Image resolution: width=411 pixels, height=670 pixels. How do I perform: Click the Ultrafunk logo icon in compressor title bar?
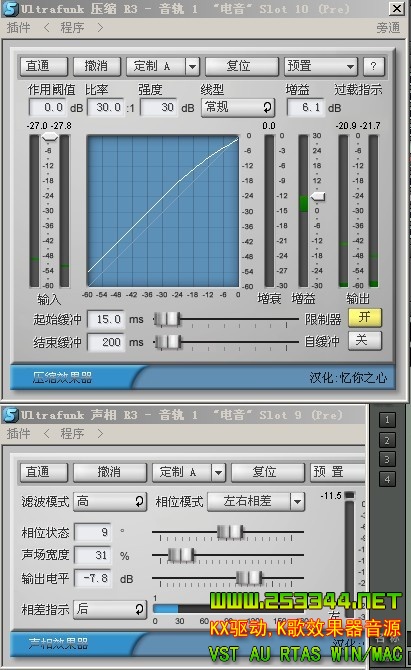coord(11,9)
